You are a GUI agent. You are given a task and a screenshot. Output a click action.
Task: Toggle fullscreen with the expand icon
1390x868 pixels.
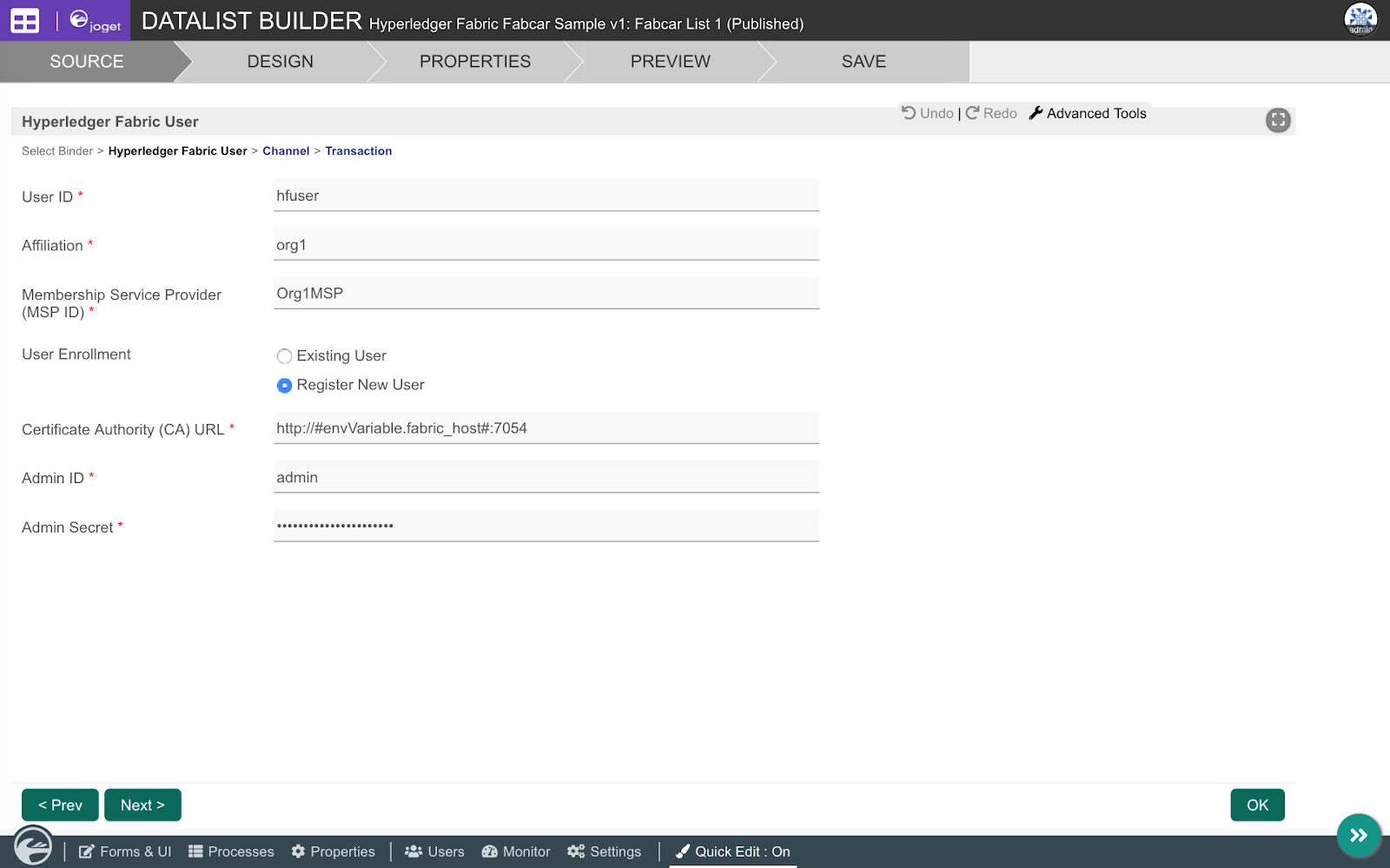1278,120
